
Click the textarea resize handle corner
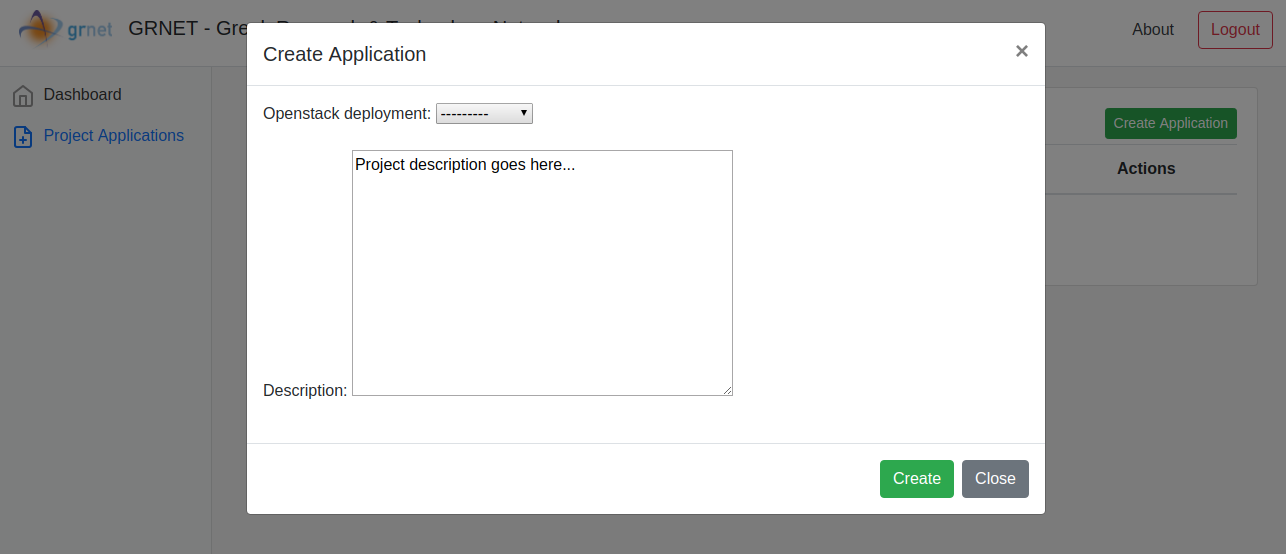(x=727, y=390)
